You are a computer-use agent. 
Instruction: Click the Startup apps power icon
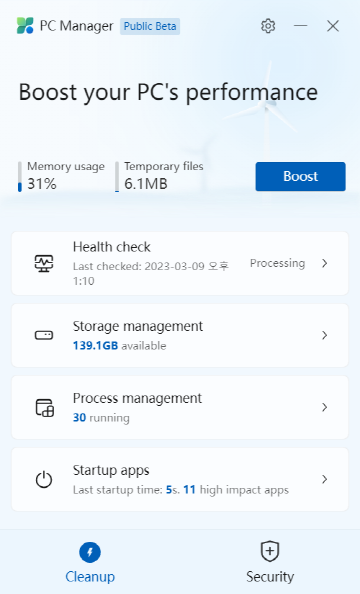click(x=44, y=479)
